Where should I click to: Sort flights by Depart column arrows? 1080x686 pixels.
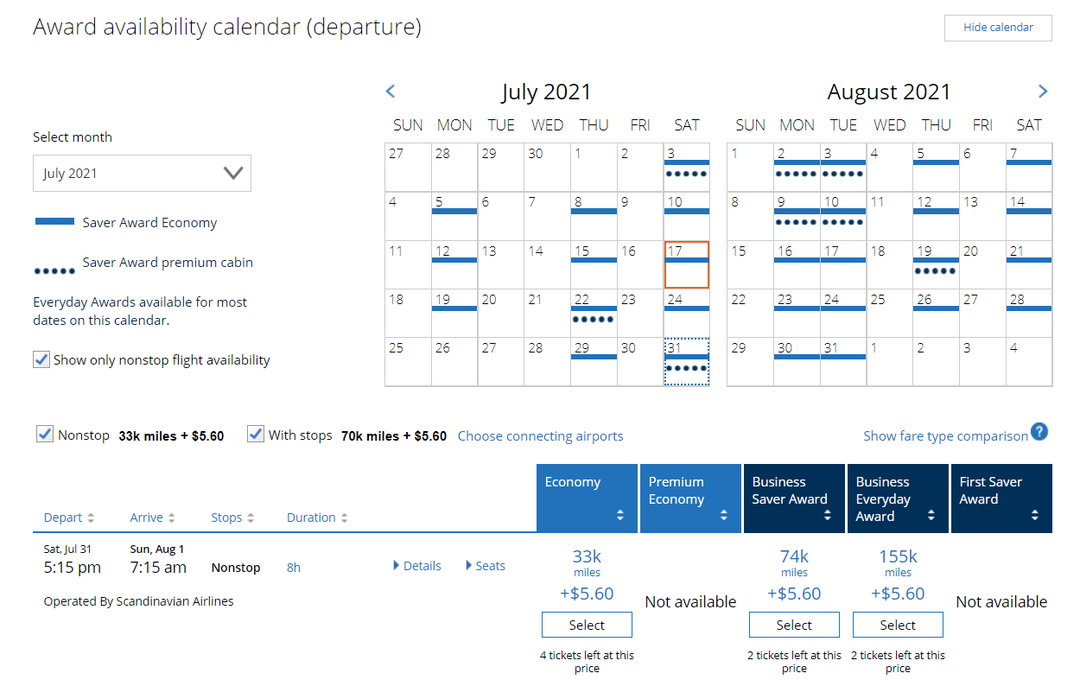click(91, 518)
